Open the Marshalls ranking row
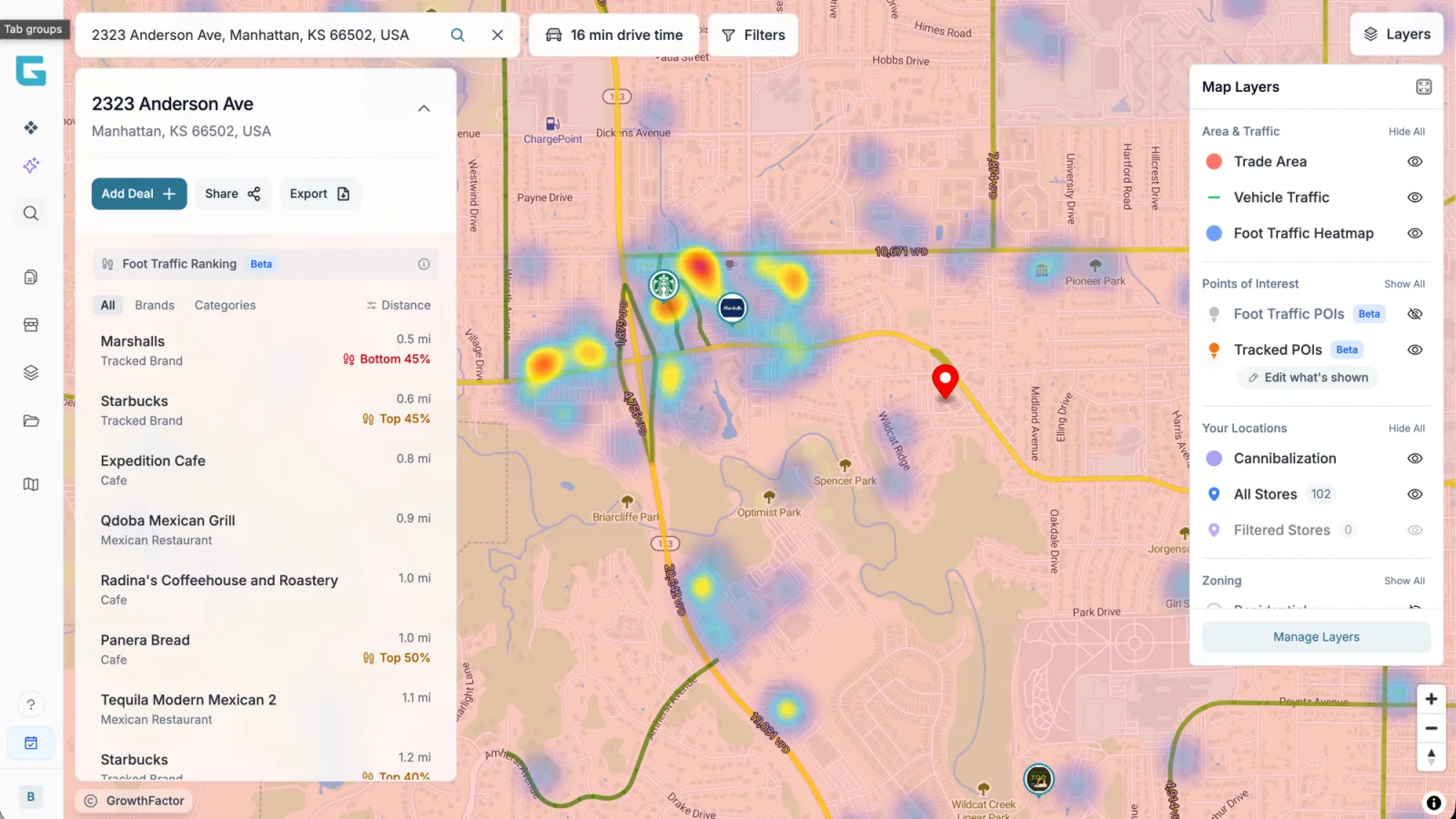1456x819 pixels. pyautogui.click(x=266, y=350)
